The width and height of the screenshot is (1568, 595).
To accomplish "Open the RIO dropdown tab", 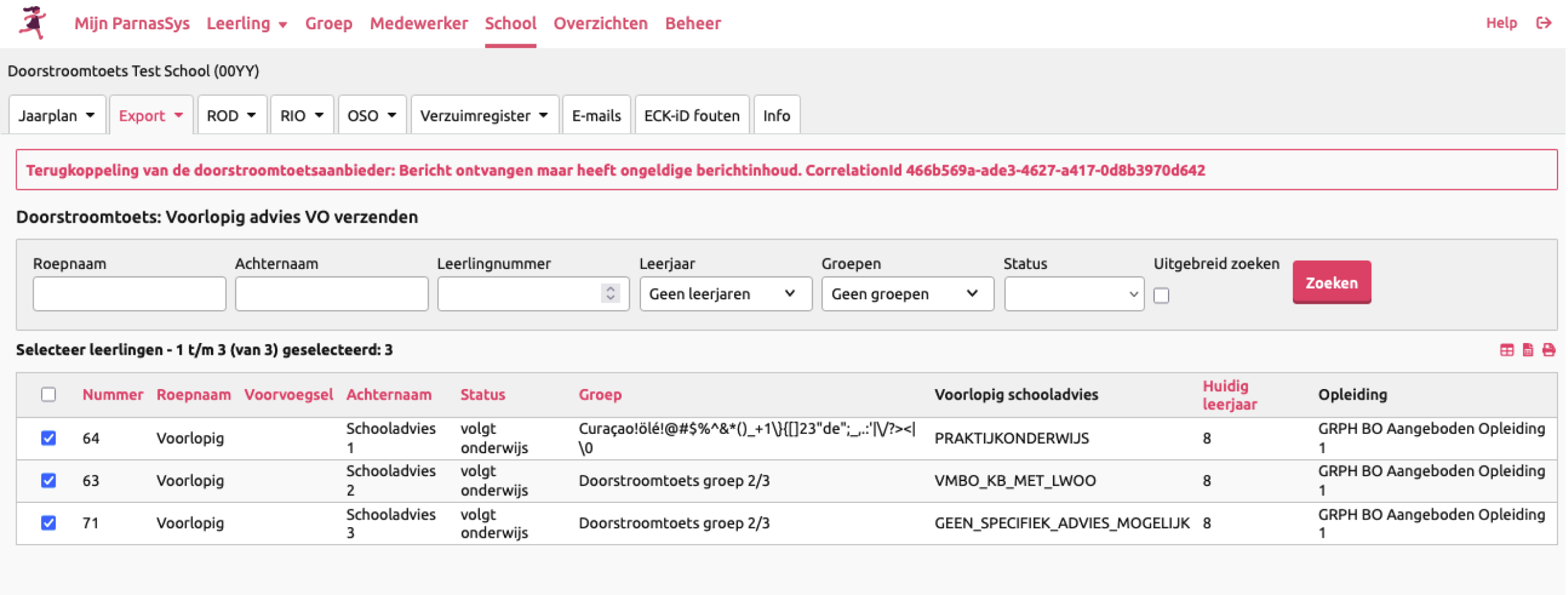I will 302,116.
